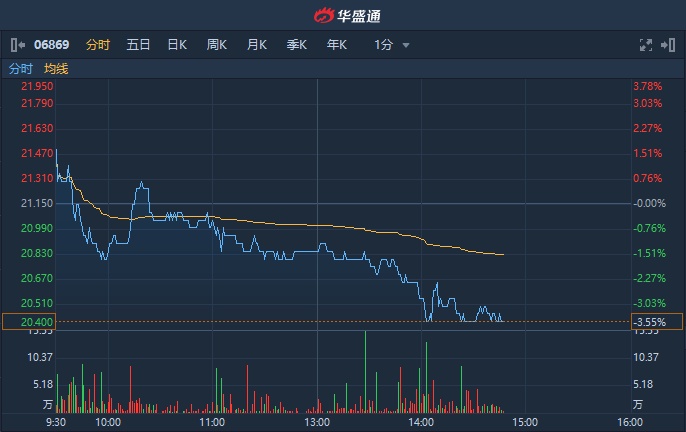Select the 季K chart tab
The height and width of the screenshot is (432, 686).
(297, 45)
